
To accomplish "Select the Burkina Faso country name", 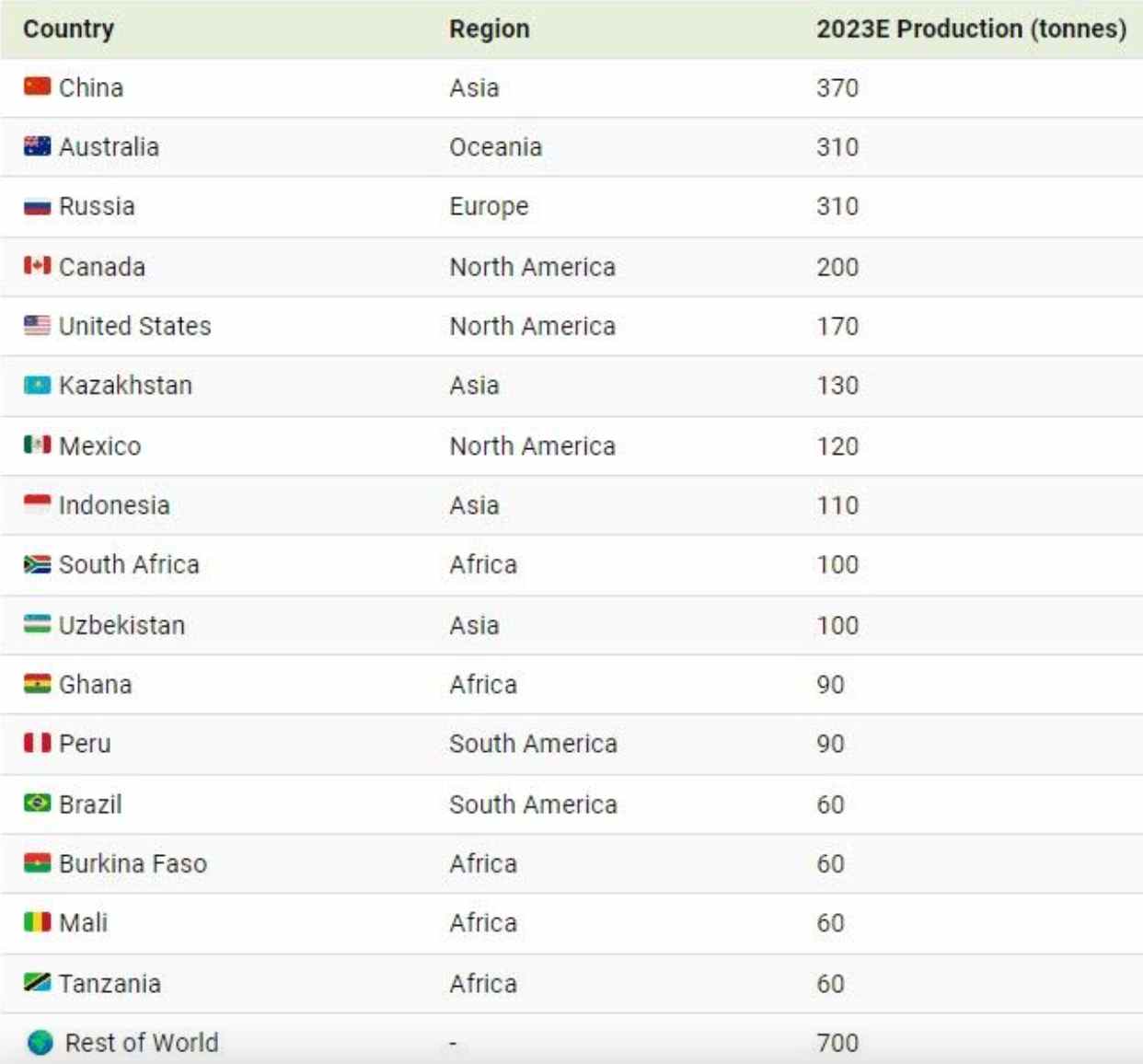I will click(x=133, y=863).
